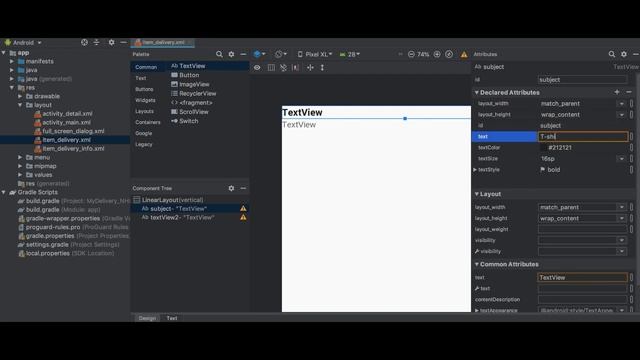Zoom in the design preview
This screenshot has height=360, width=640.
coord(437,54)
